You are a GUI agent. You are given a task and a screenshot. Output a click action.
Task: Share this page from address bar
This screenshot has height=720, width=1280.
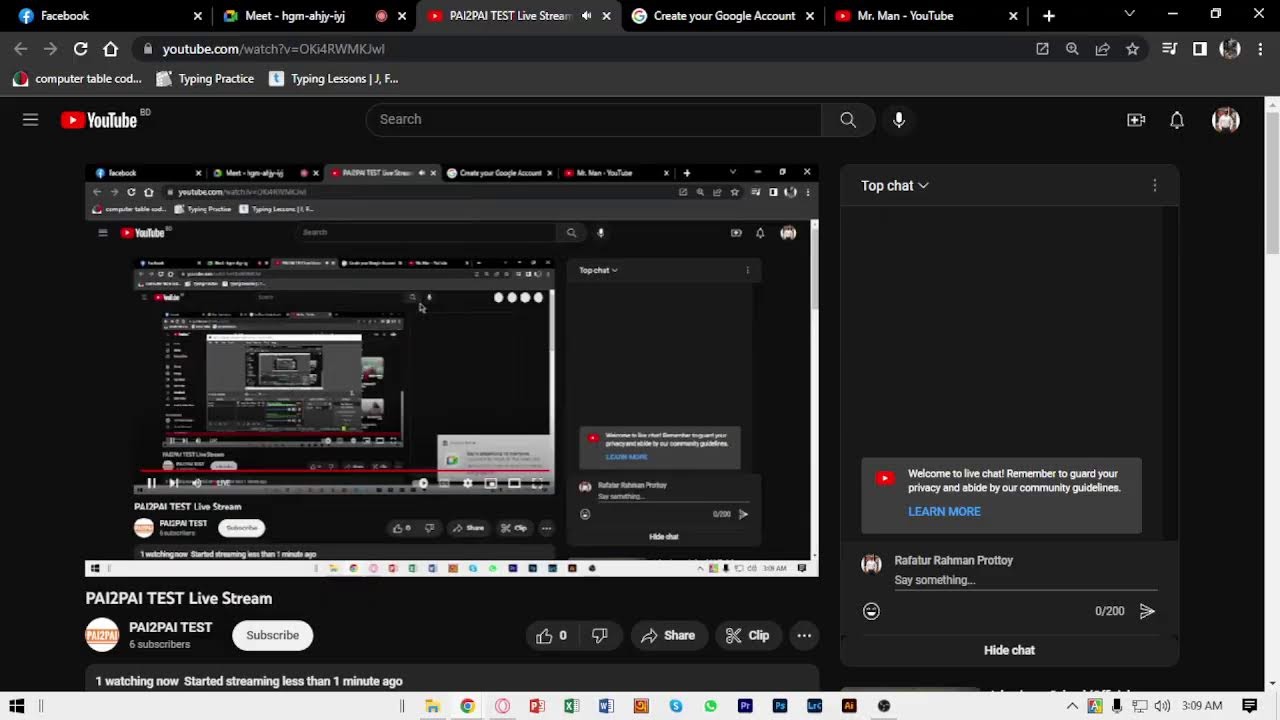click(x=1102, y=49)
